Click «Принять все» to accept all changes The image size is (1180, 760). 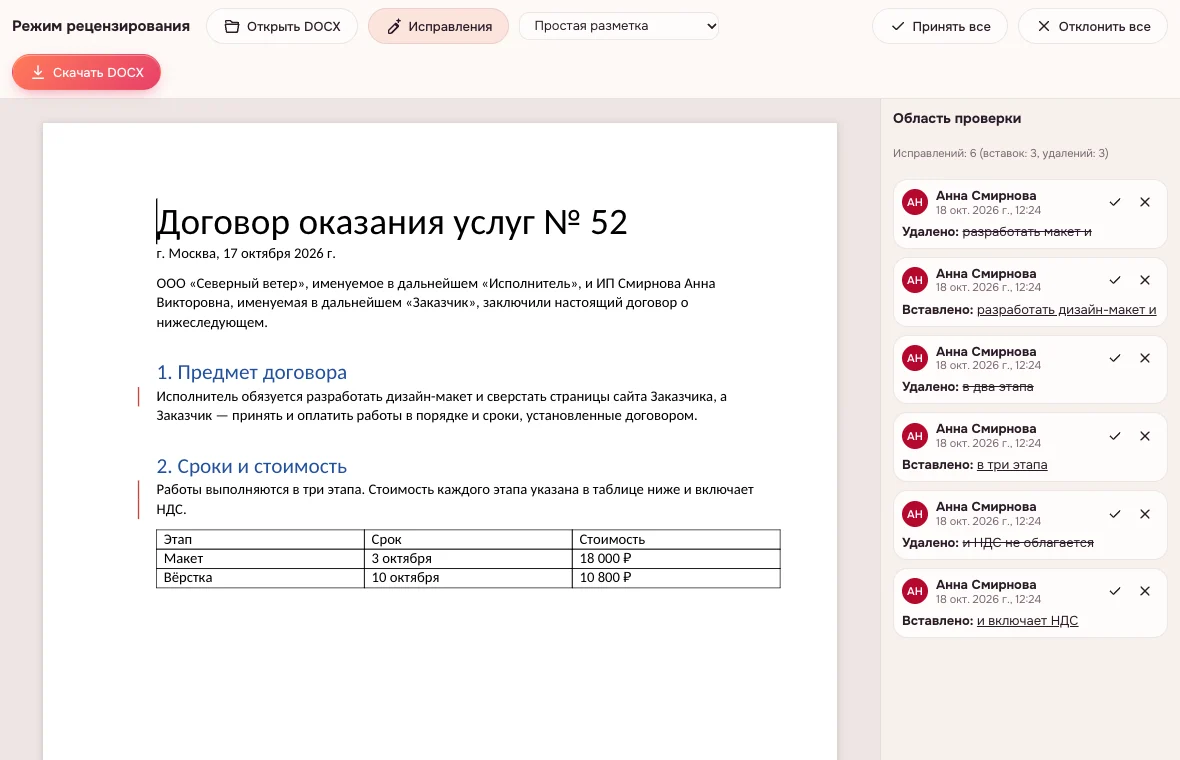tap(940, 26)
